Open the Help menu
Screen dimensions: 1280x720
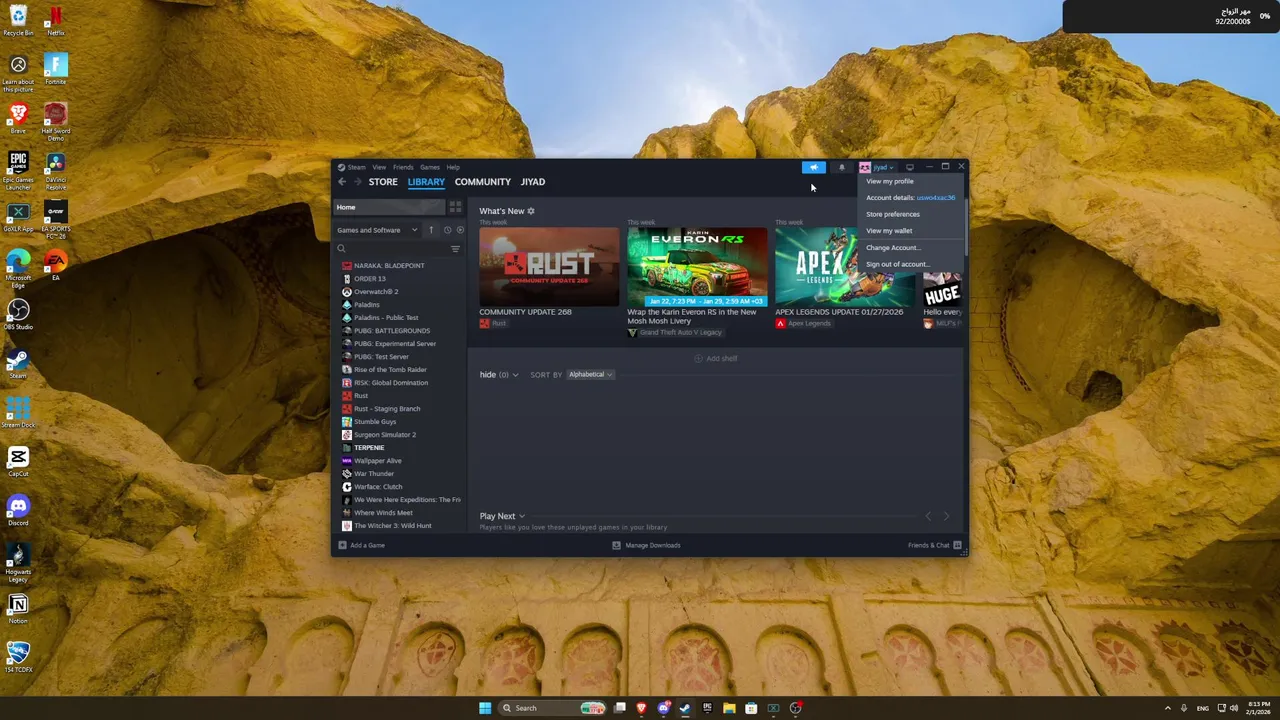click(453, 167)
